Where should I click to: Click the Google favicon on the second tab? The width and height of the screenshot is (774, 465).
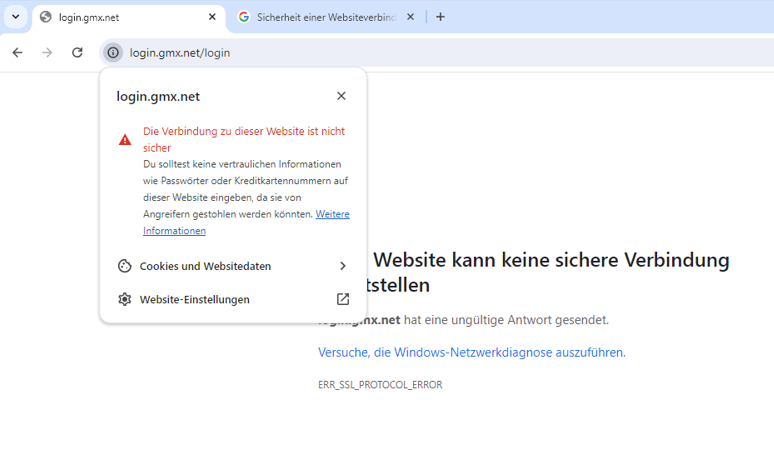pyautogui.click(x=243, y=17)
